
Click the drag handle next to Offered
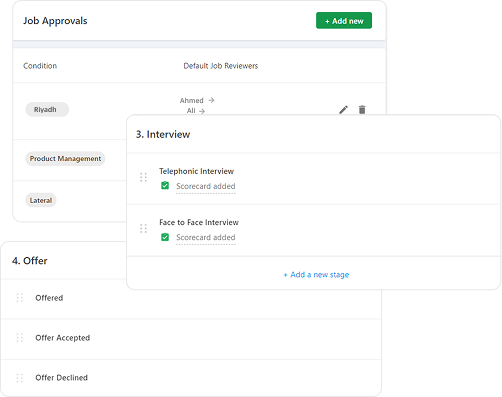point(20,298)
